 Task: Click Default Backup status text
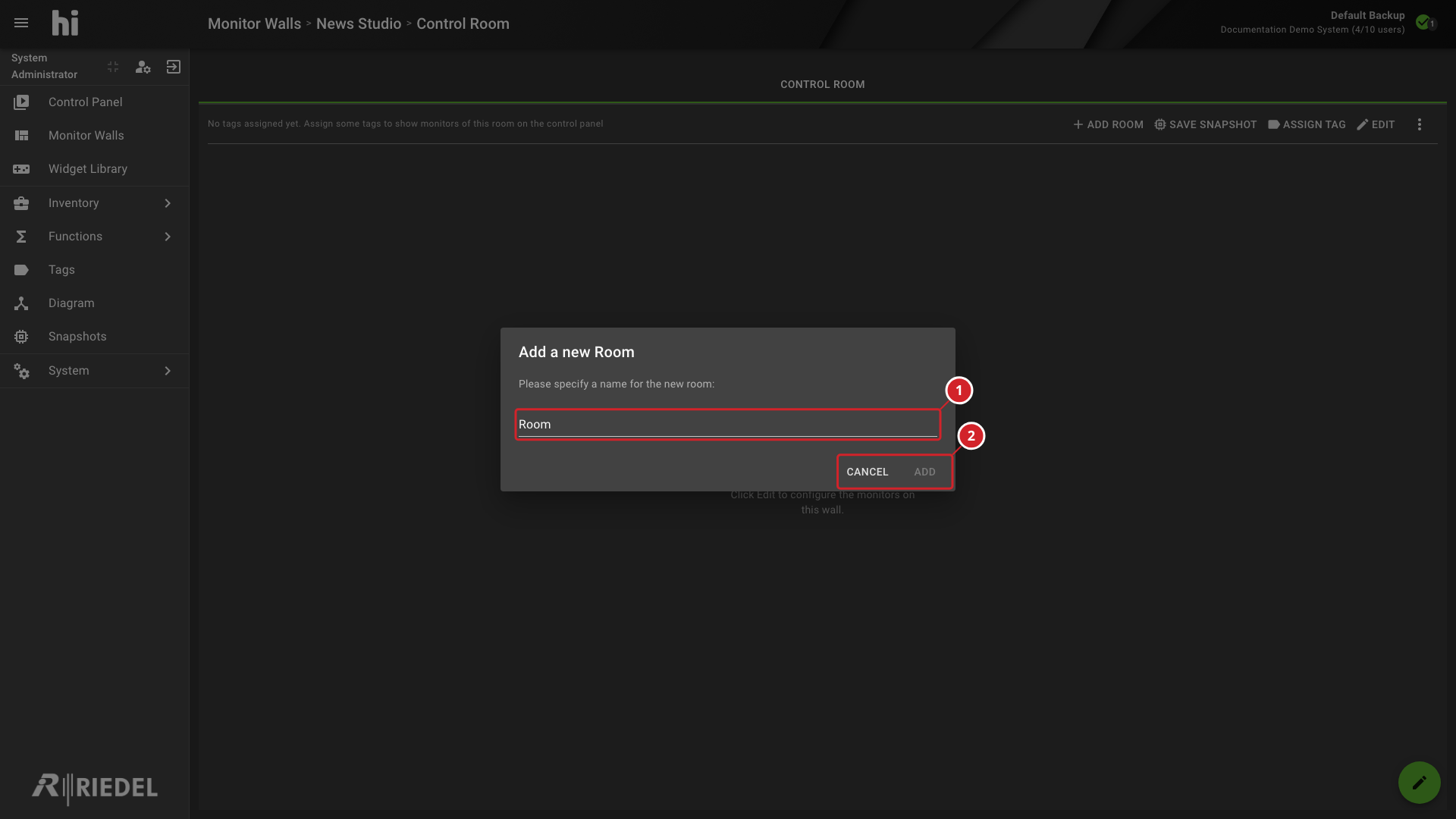click(1367, 15)
